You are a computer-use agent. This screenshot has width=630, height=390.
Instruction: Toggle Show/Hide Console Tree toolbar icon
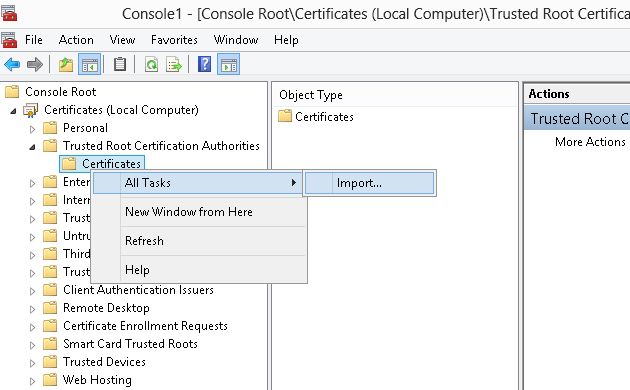pos(89,64)
